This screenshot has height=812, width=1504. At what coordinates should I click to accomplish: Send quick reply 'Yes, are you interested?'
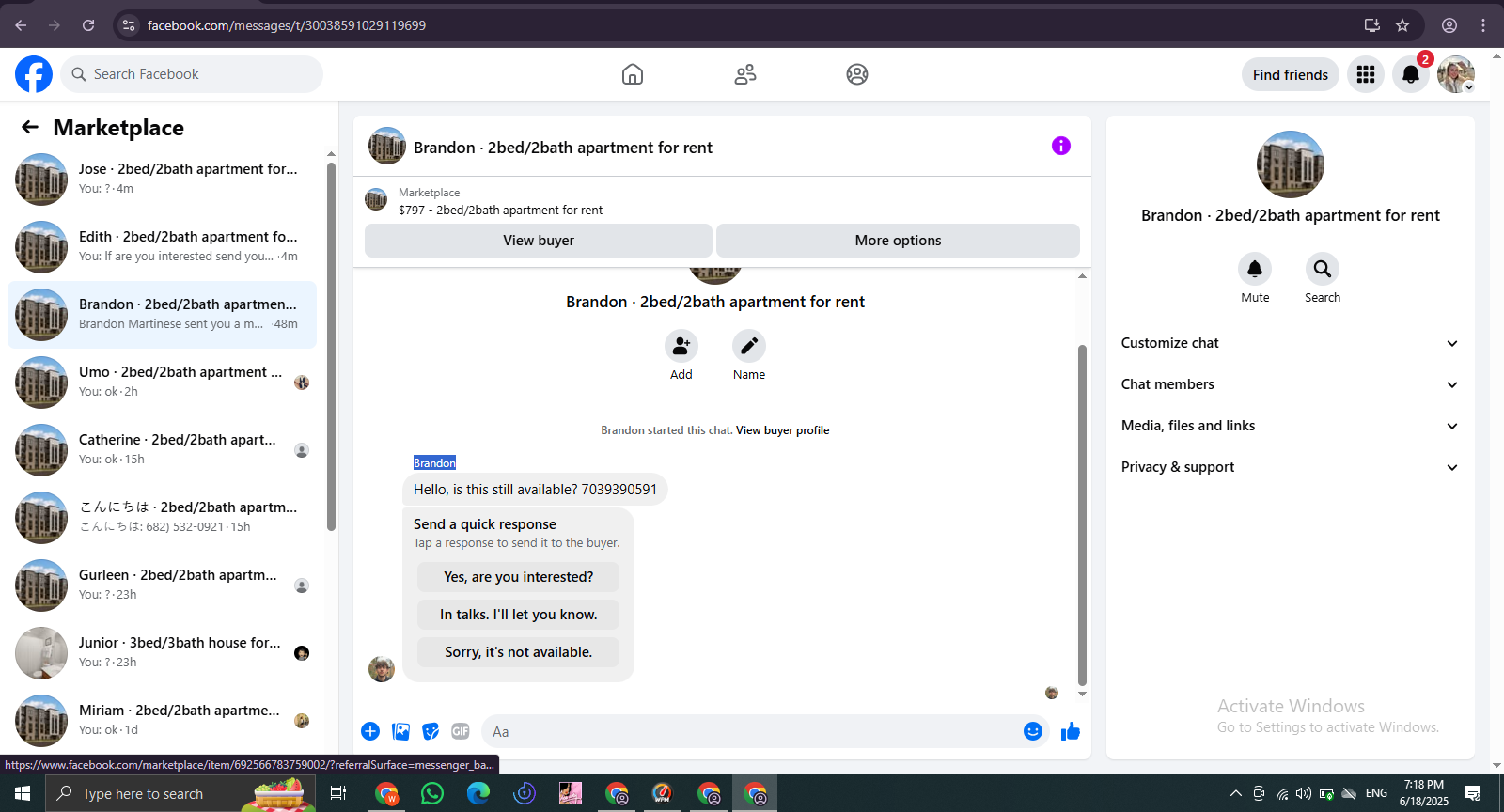tap(519, 577)
